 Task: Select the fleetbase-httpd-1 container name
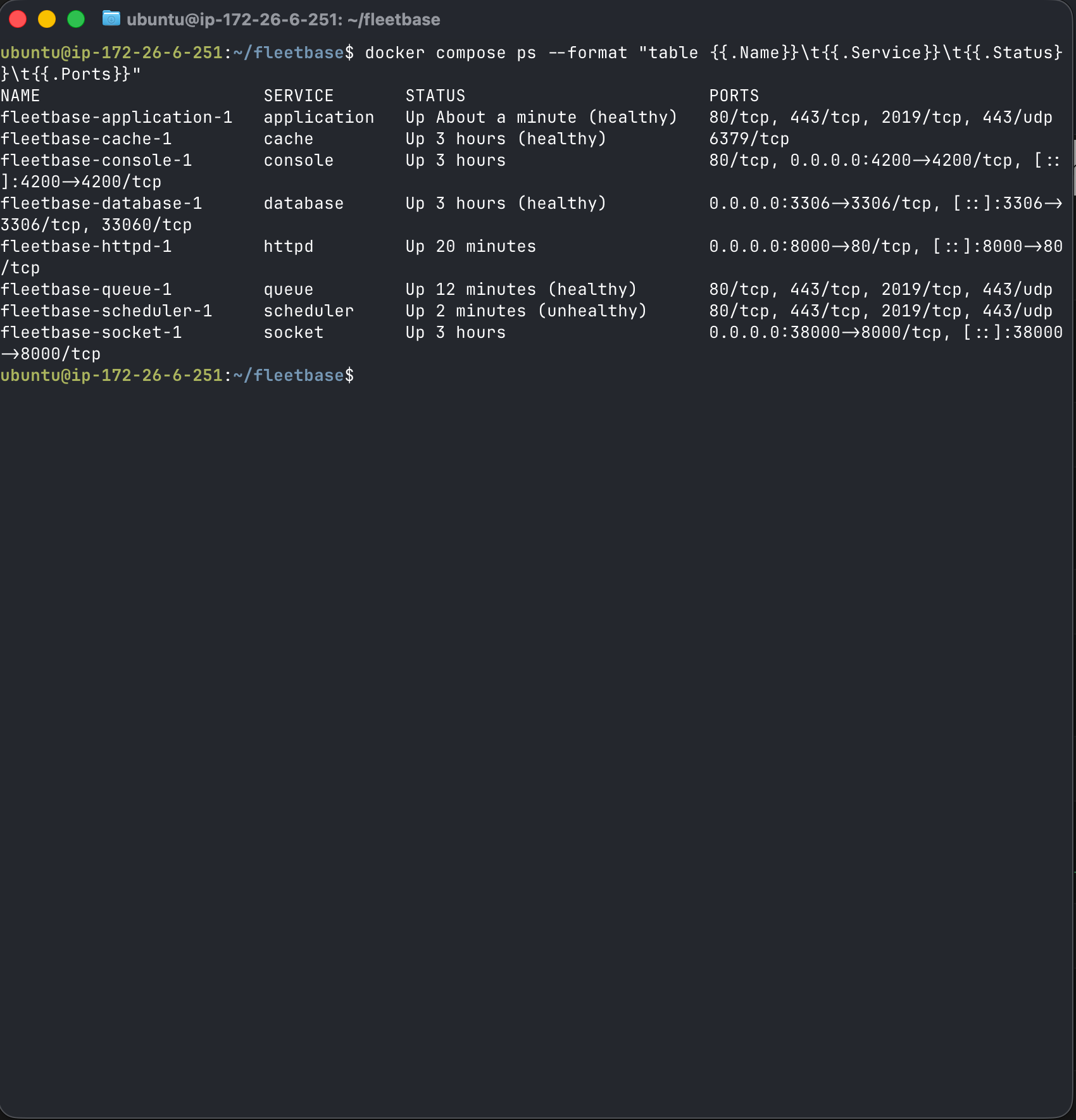point(86,246)
